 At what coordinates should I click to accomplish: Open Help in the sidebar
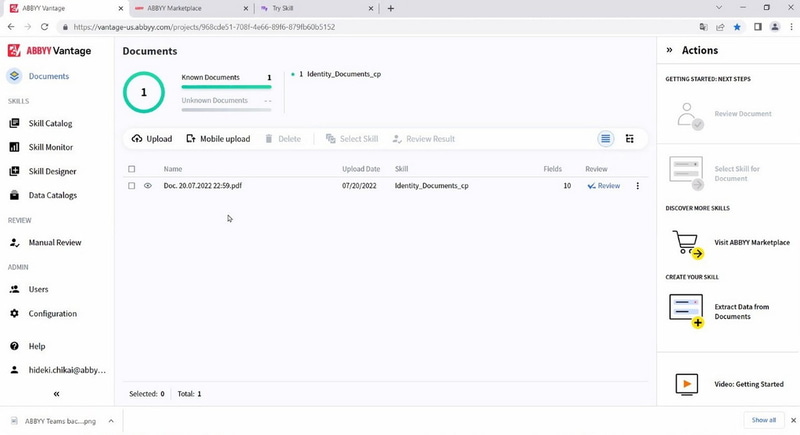(x=37, y=346)
